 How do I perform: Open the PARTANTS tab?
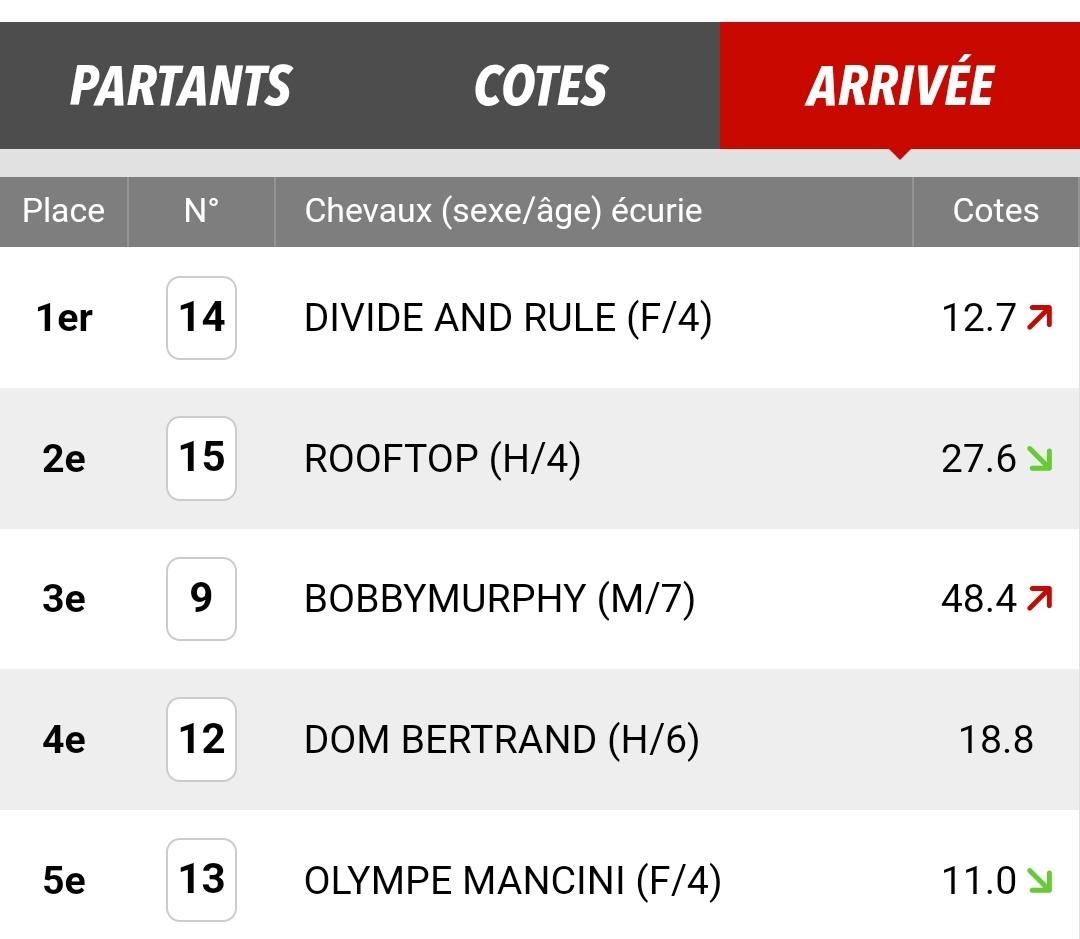pyautogui.click(x=181, y=85)
